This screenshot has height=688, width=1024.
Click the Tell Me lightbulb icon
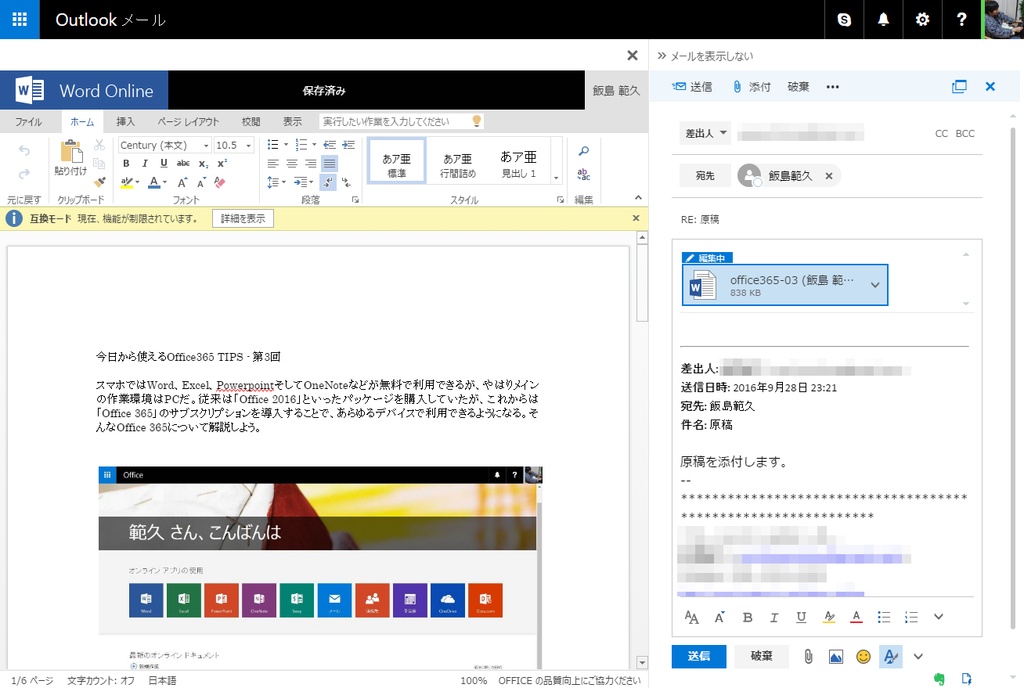(x=477, y=121)
